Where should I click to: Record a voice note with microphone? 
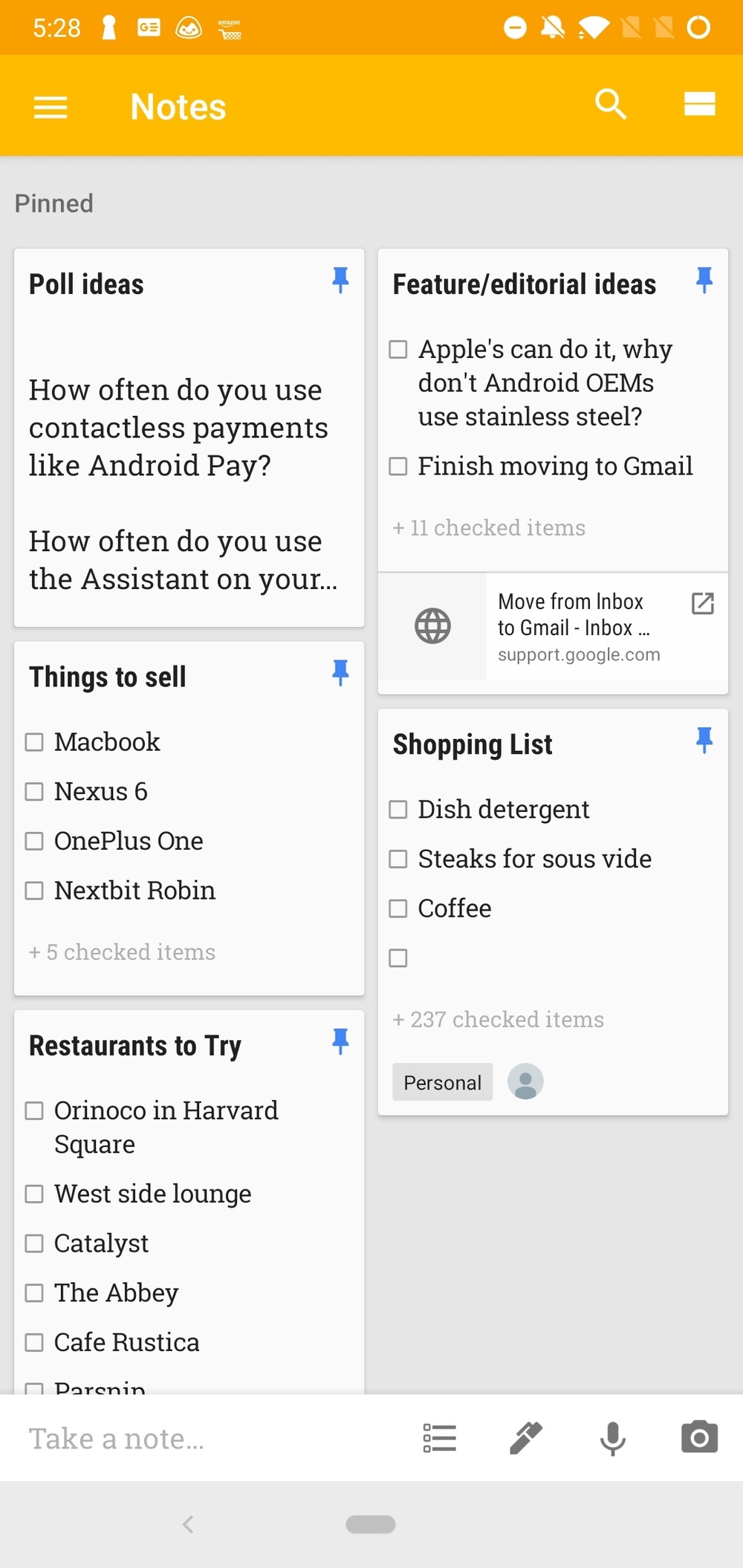tap(612, 1438)
